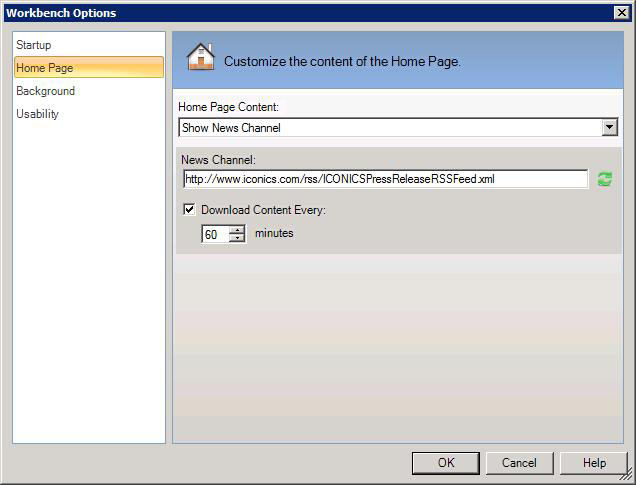
Task: Click the Workbench Options title bar
Action: pyautogui.click(x=300, y=12)
